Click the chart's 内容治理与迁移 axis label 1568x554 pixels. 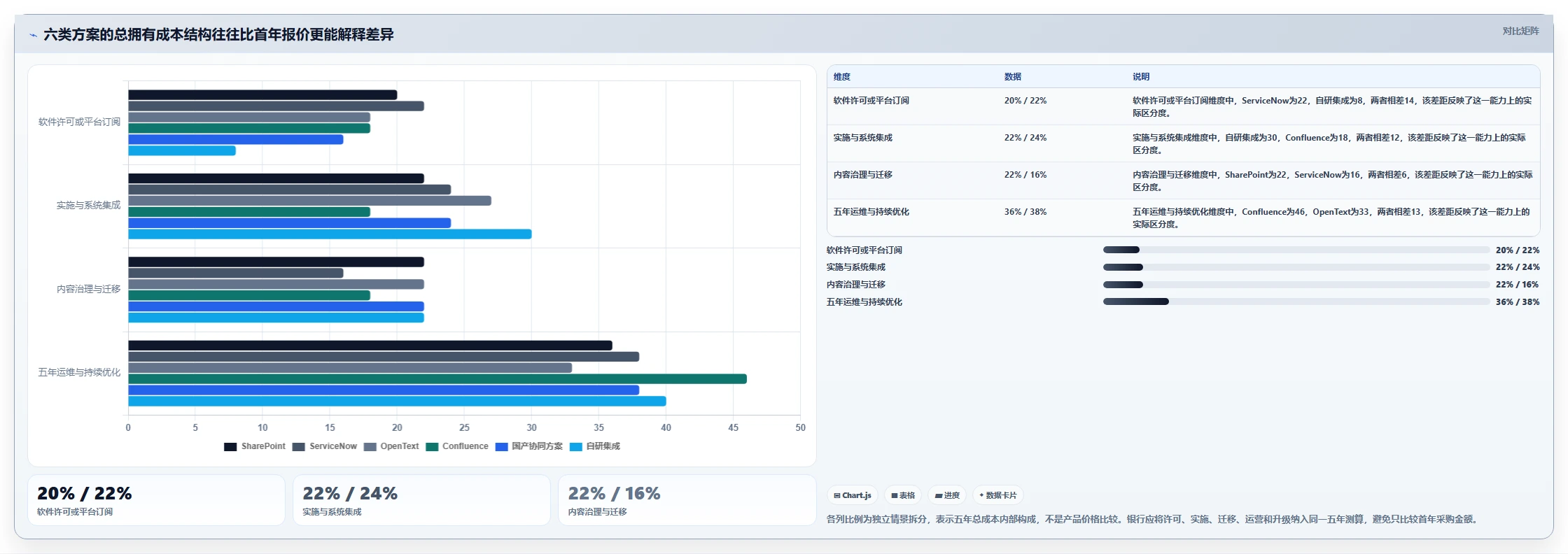point(88,289)
